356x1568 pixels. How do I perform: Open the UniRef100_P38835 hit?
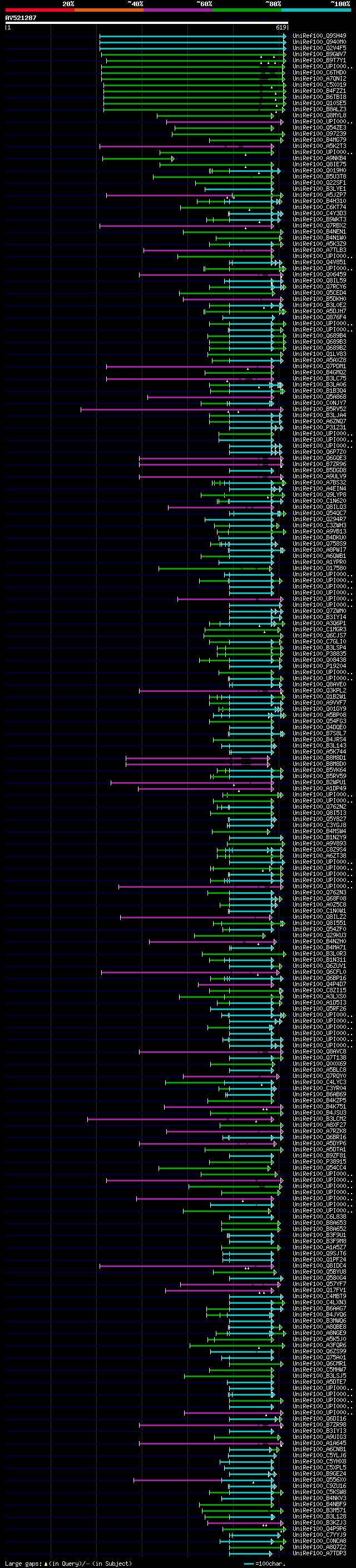[x=319, y=654]
